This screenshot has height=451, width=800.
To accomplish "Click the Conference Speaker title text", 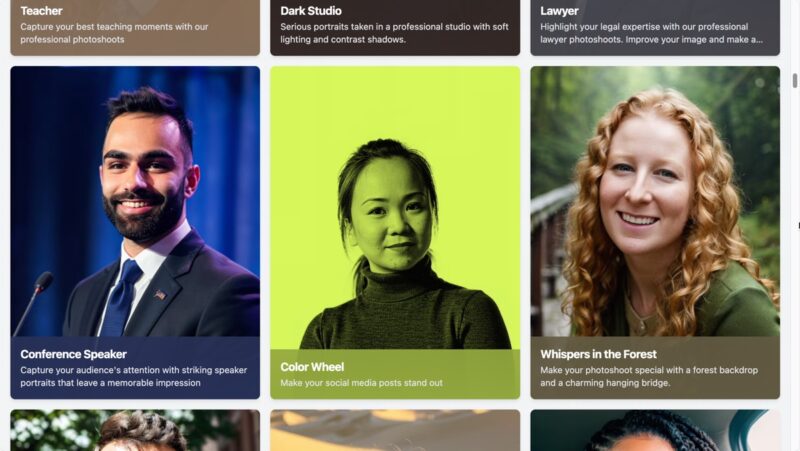I will [73, 354].
